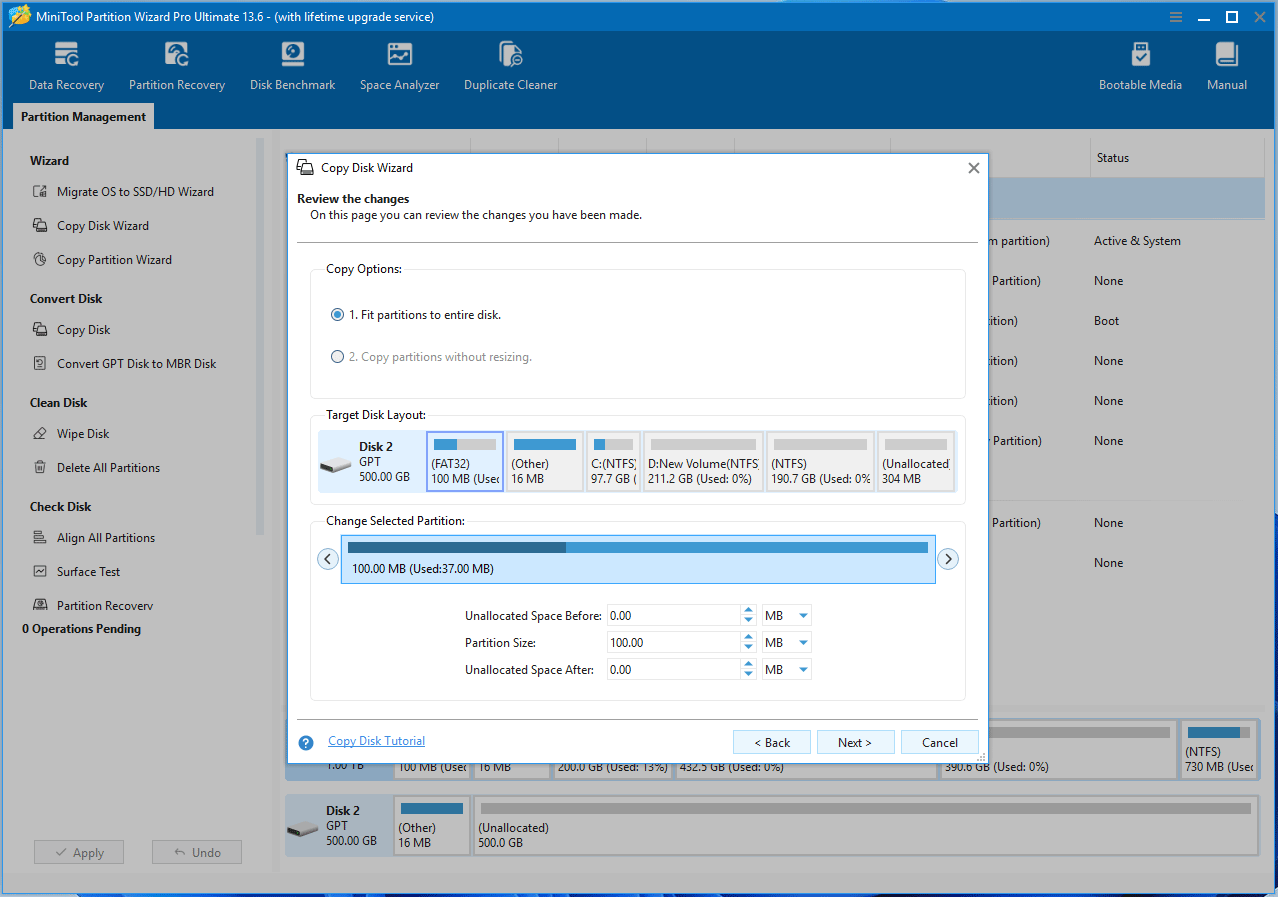Click the Next button

pos(855,742)
